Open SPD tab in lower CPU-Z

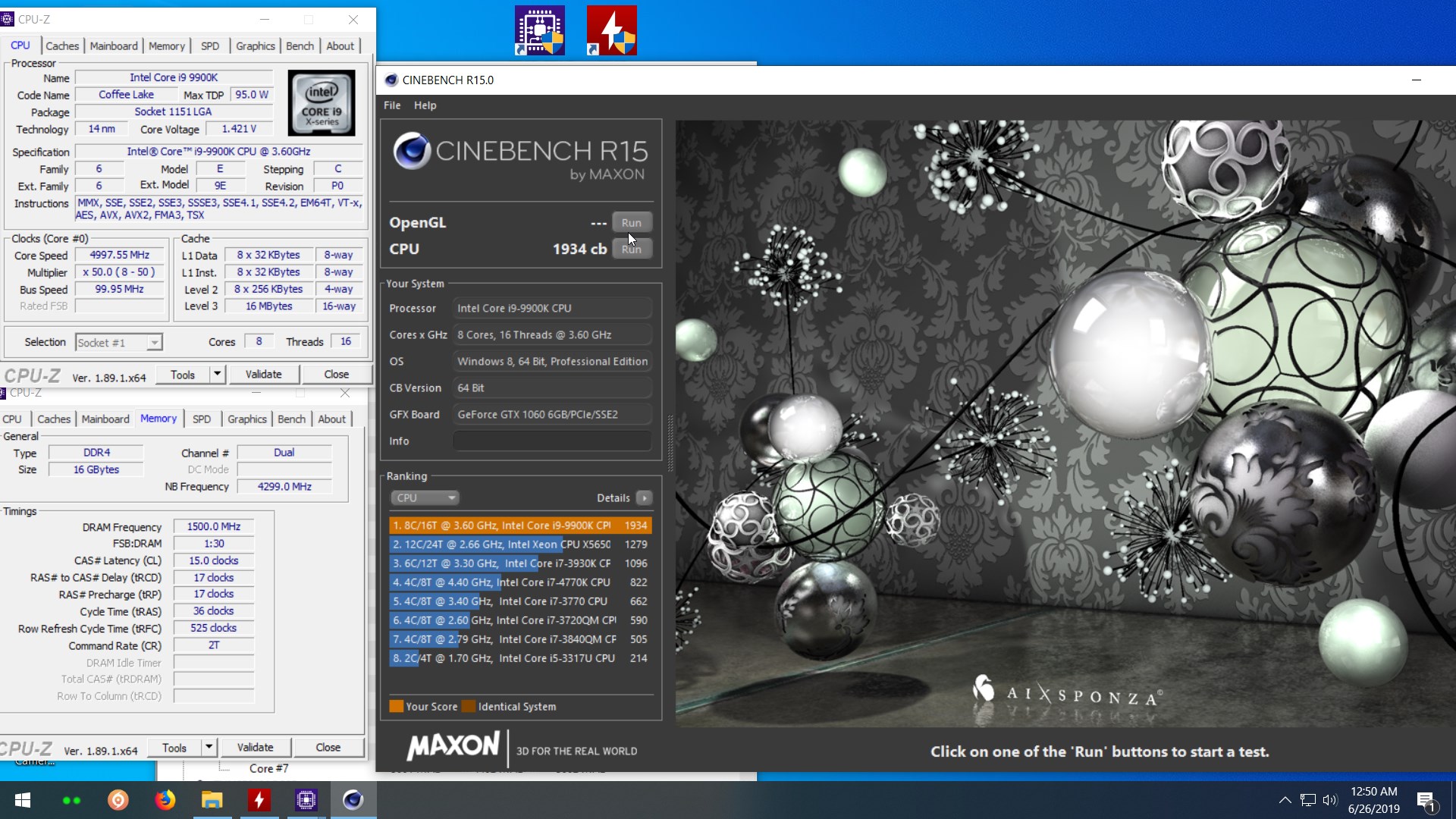[x=202, y=419]
